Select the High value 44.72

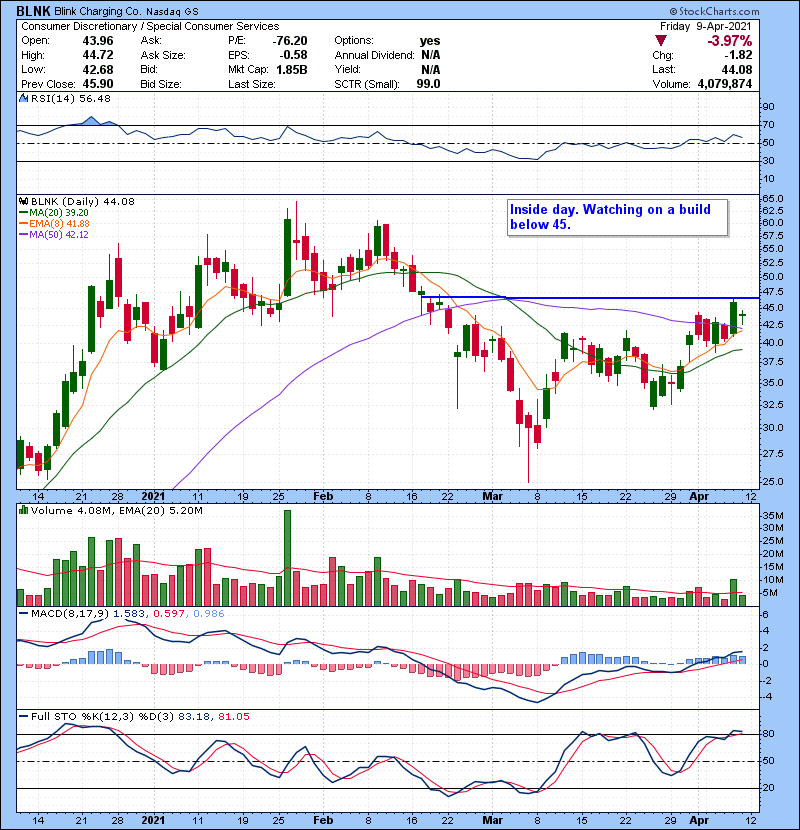tap(98, 55)
